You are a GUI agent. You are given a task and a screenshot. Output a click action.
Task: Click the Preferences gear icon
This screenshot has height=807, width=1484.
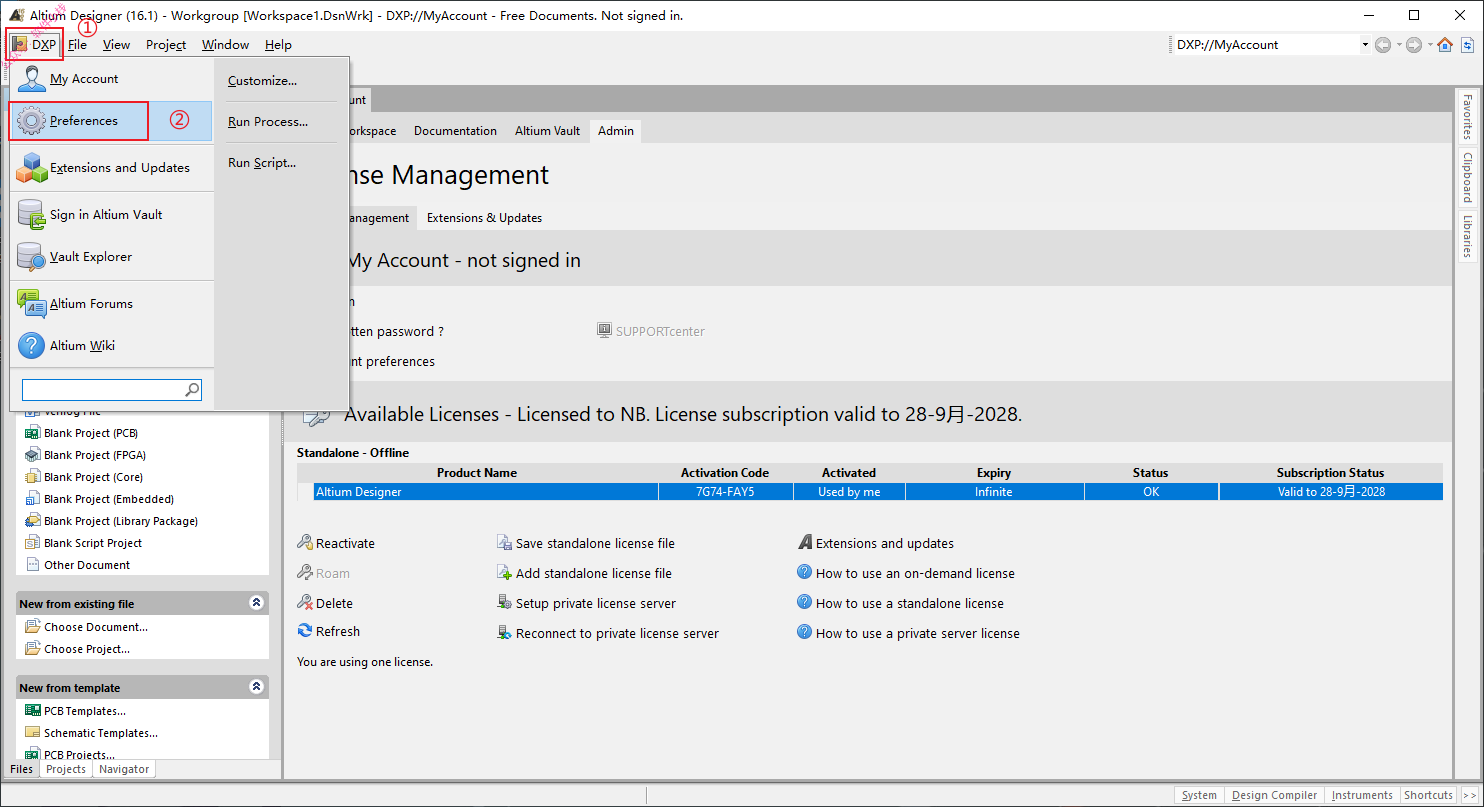click(x=31, y=121)
